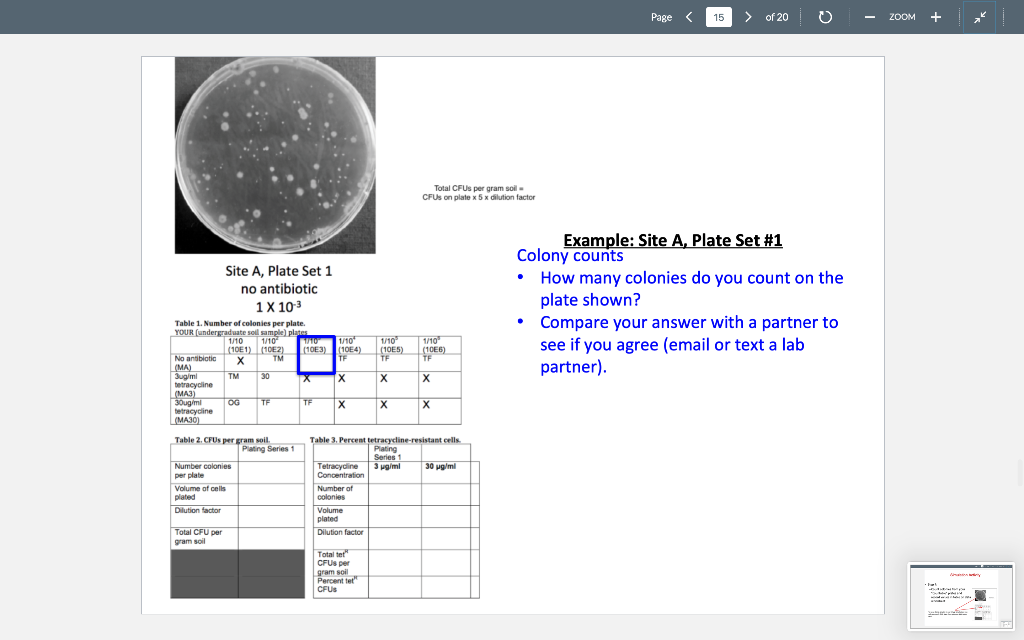Screen dimensions: 1024x640
Task: Click the petri dish photograph
Action: click(x=275, y=154)
